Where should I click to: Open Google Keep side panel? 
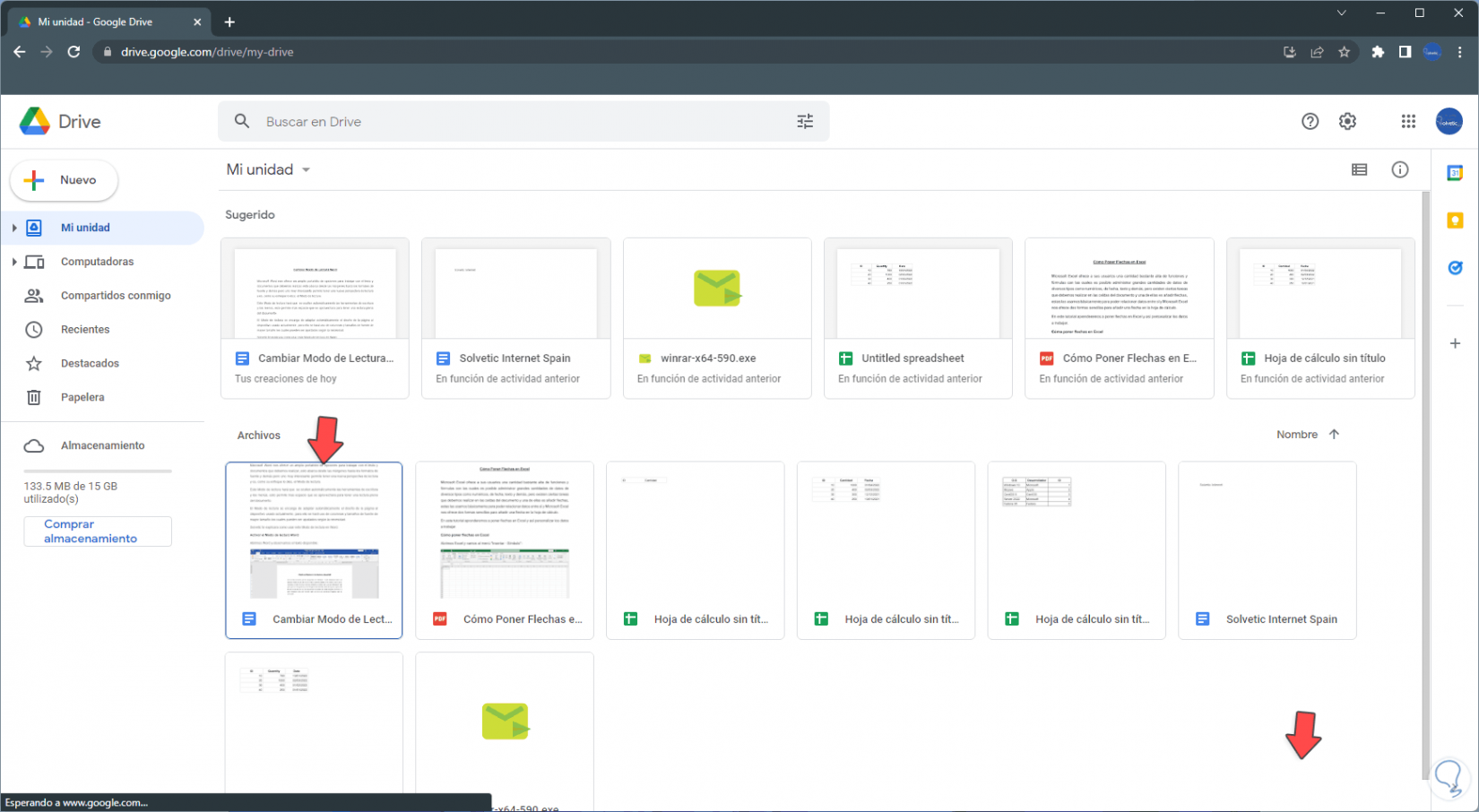[x=1455, y=220]
